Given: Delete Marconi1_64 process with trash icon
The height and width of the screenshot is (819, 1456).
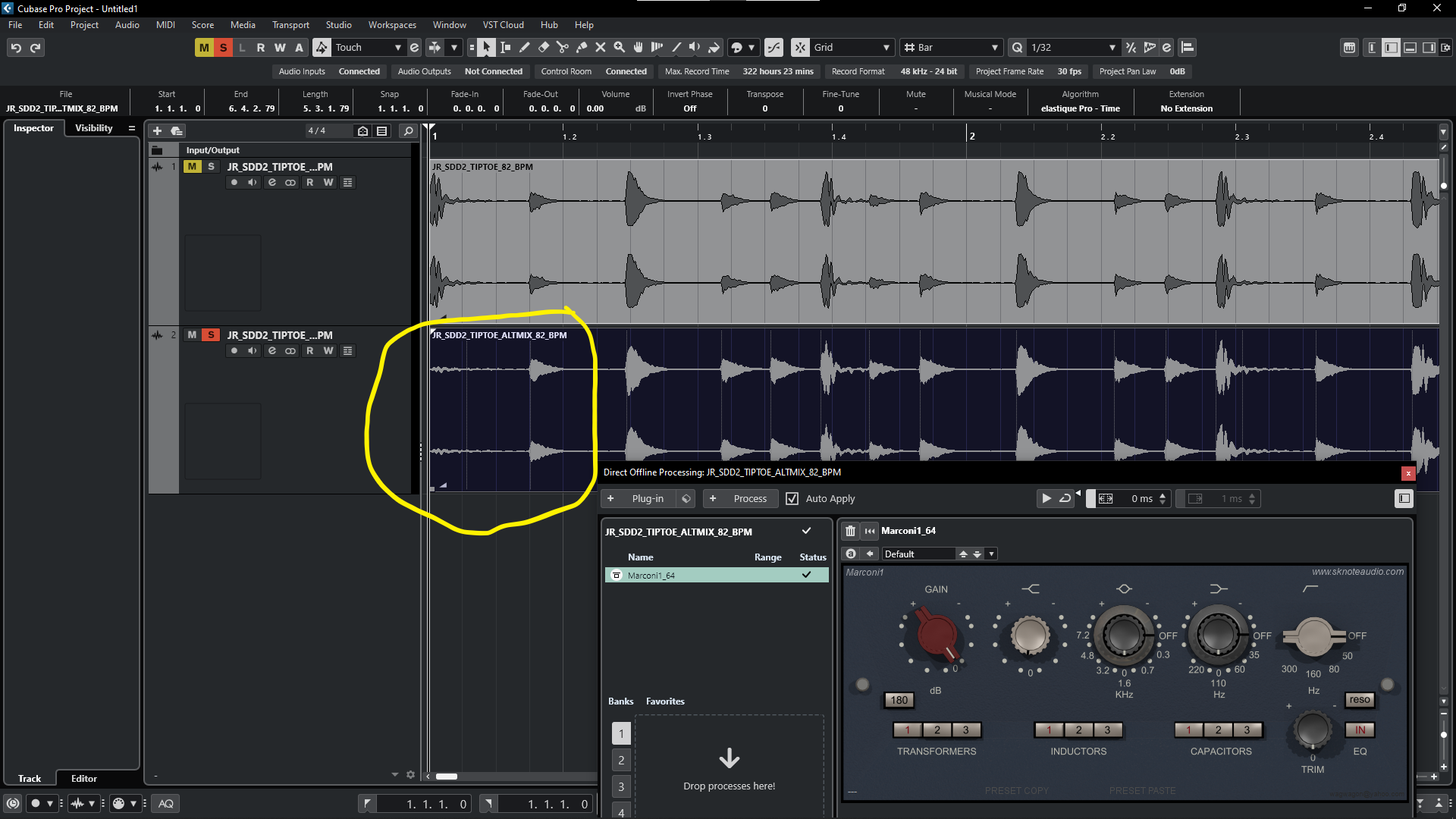Looking at the screenshot, I should [x=850, y=531].
